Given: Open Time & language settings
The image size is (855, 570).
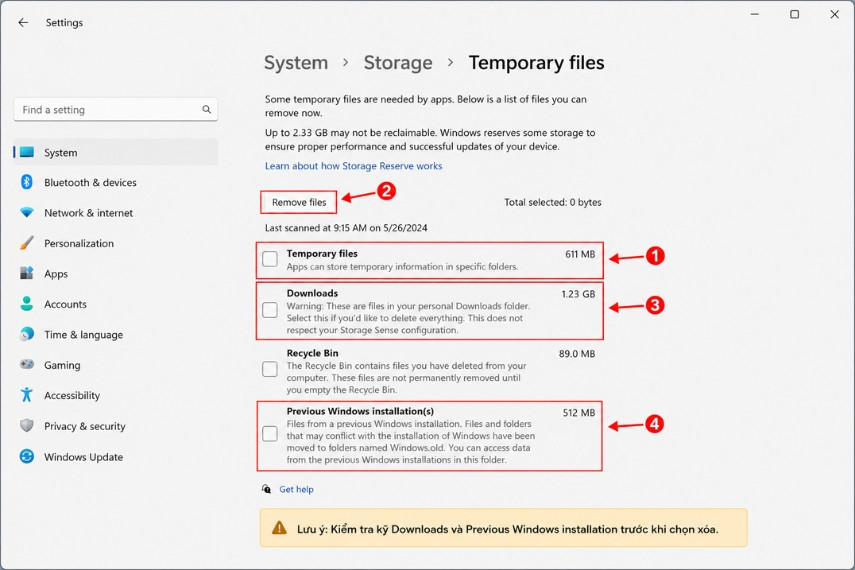Looking at the screenshot, I should click(116, 334).
